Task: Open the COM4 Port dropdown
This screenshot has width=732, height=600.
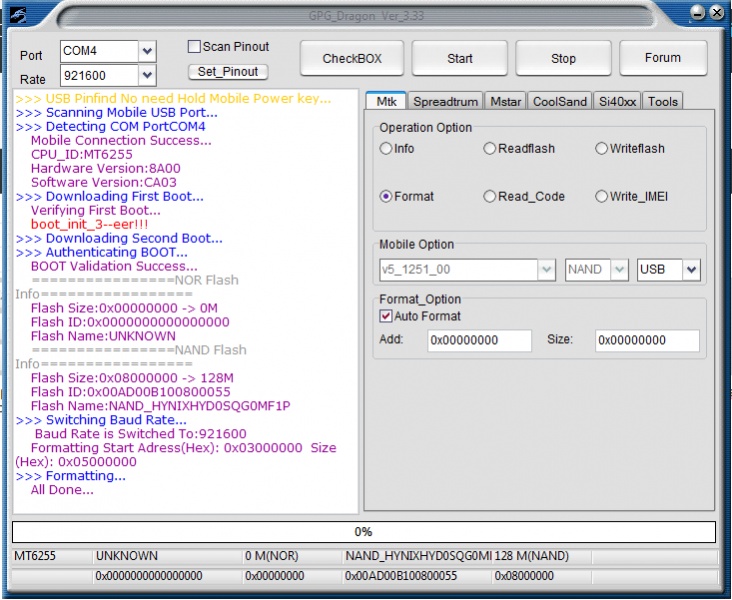Action: tap(147, 51)
